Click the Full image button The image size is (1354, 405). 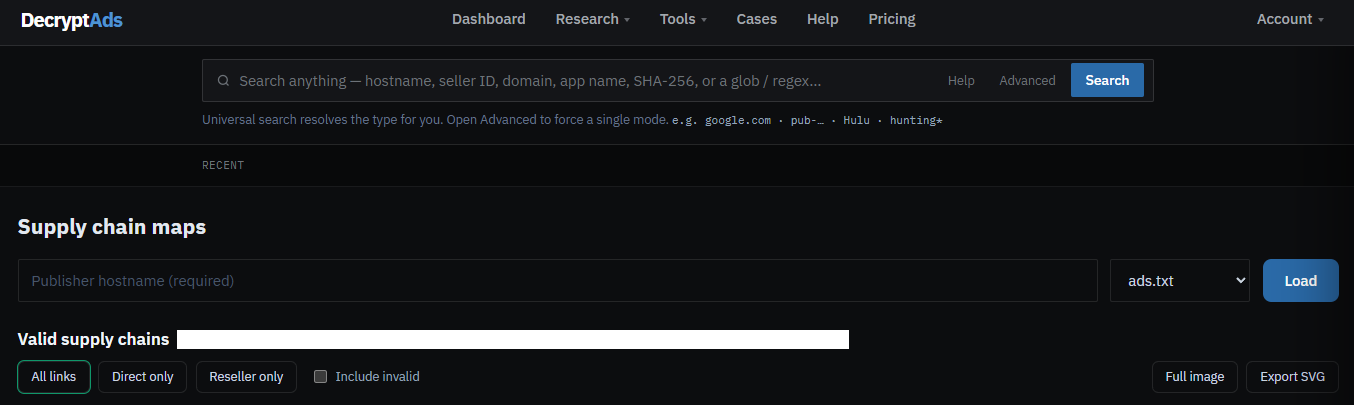(x=1195, y=377)
